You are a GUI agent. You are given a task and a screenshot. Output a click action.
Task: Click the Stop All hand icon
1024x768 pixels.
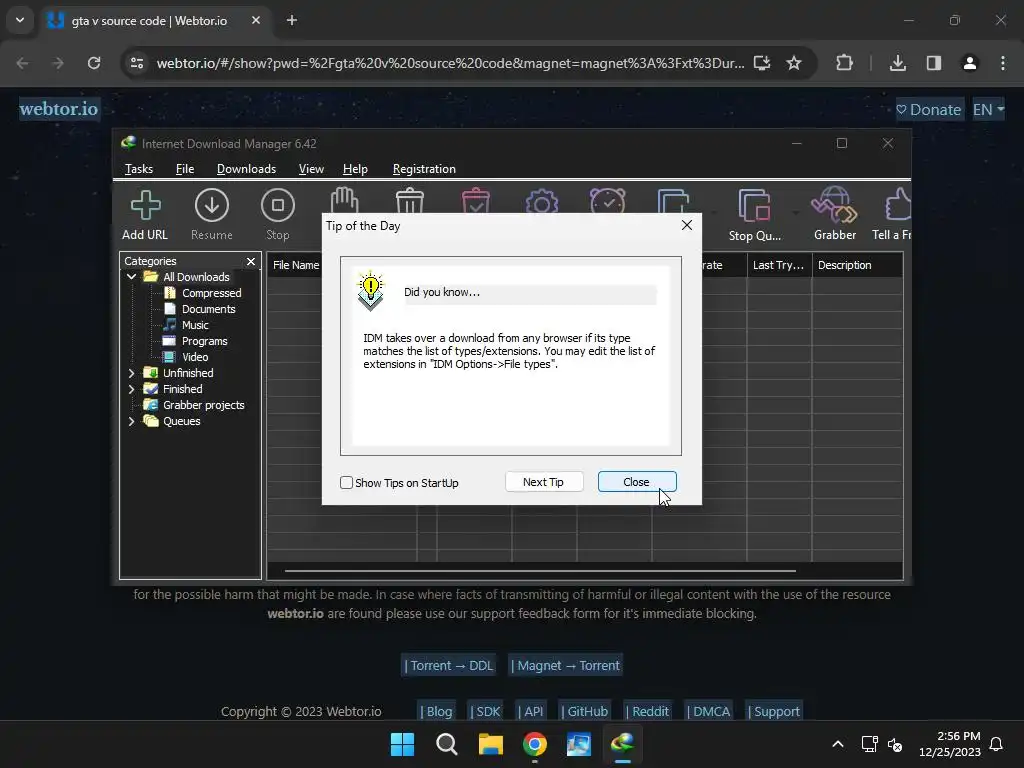point(344,200)
